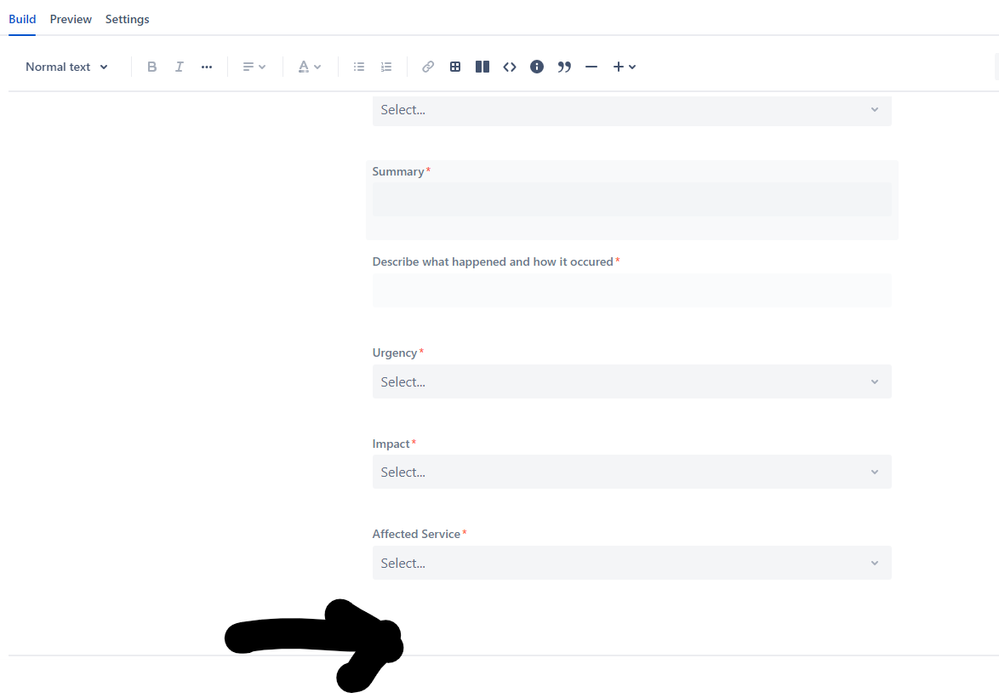The height and width of the screenshot is (694, 999).
Task: Click the Affected Service label
Action: (416, 534)
